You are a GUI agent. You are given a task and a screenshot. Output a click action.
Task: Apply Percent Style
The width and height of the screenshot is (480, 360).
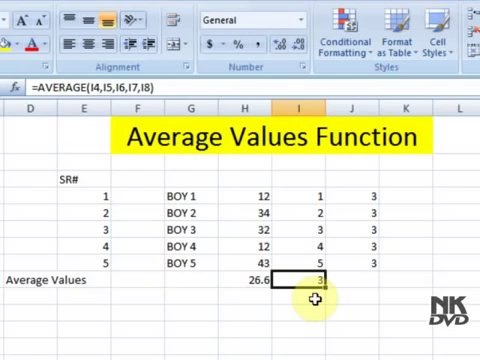[238, 44]
